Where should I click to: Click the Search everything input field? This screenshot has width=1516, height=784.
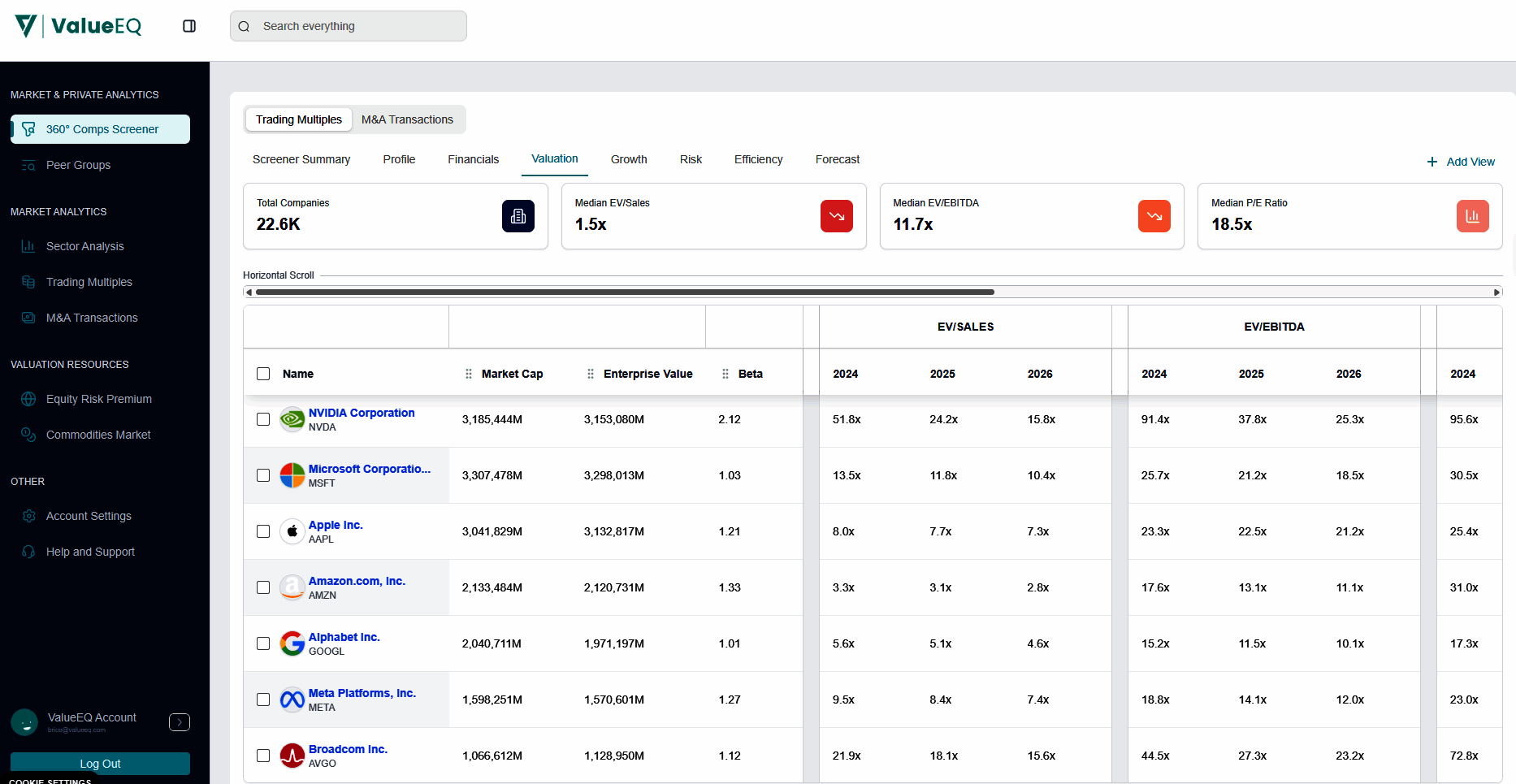357,26
